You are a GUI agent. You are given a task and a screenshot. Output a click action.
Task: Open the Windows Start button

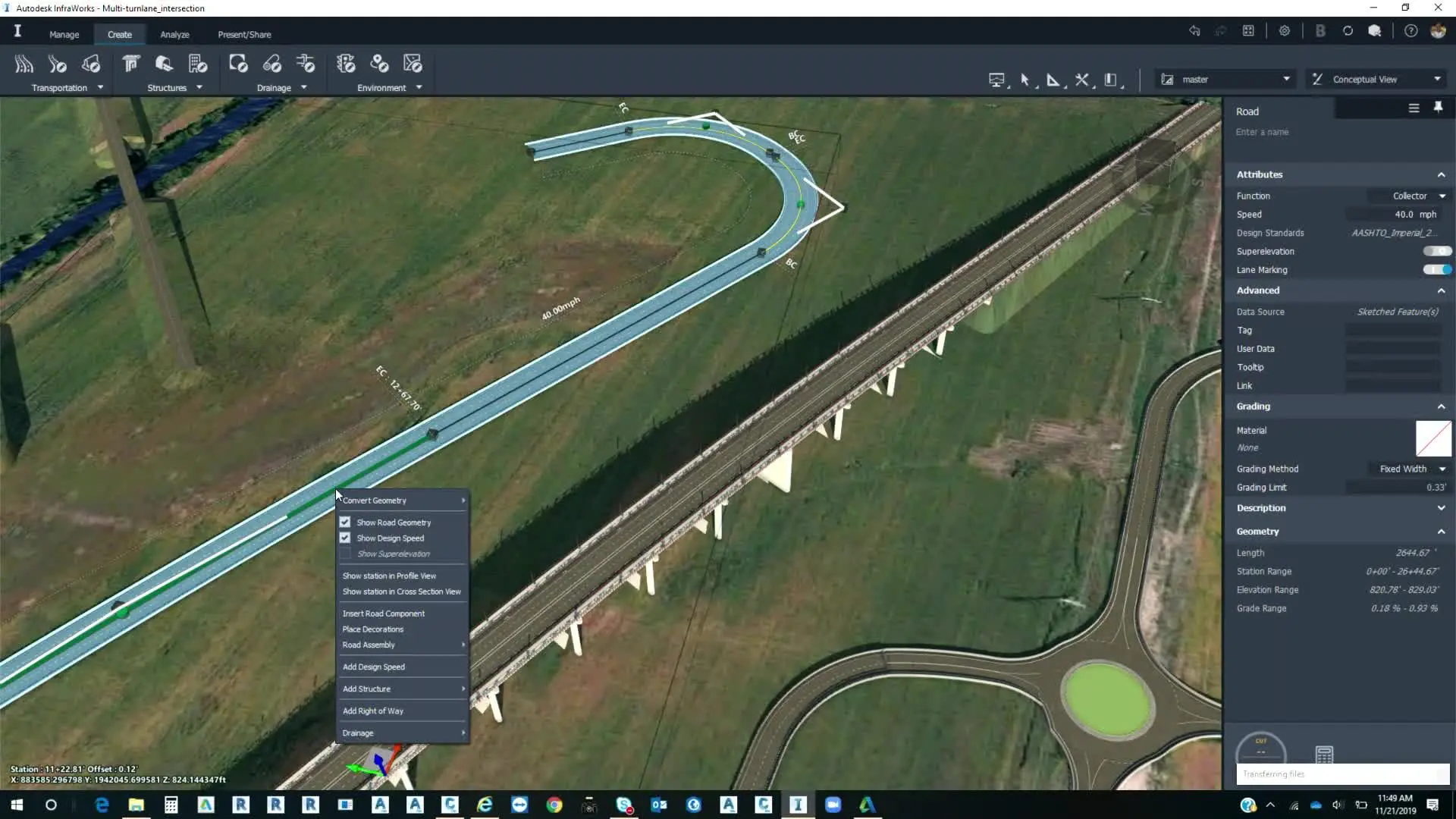click(17, 805)
